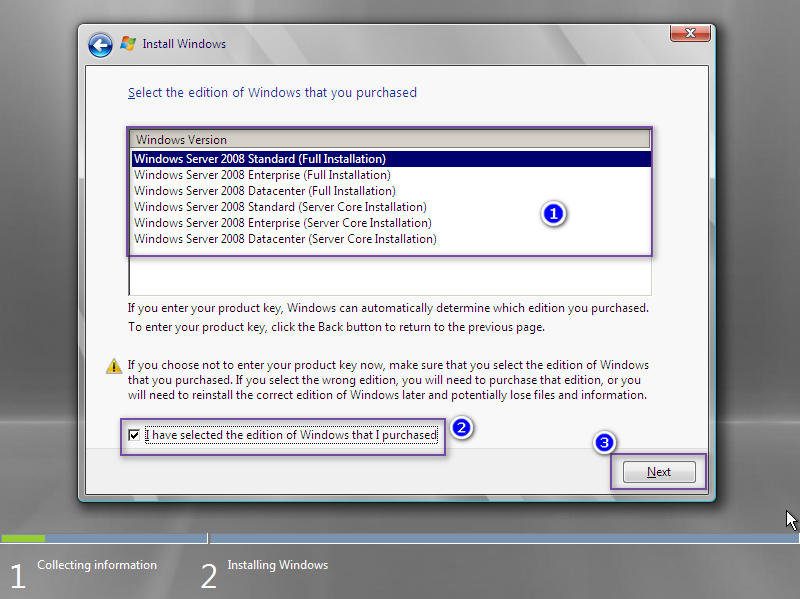Image resolution: width=800 pixels, height=599 pixels.
Task: Uncheck the edition confirmation checkbox
Action: [x=134, y=435]
